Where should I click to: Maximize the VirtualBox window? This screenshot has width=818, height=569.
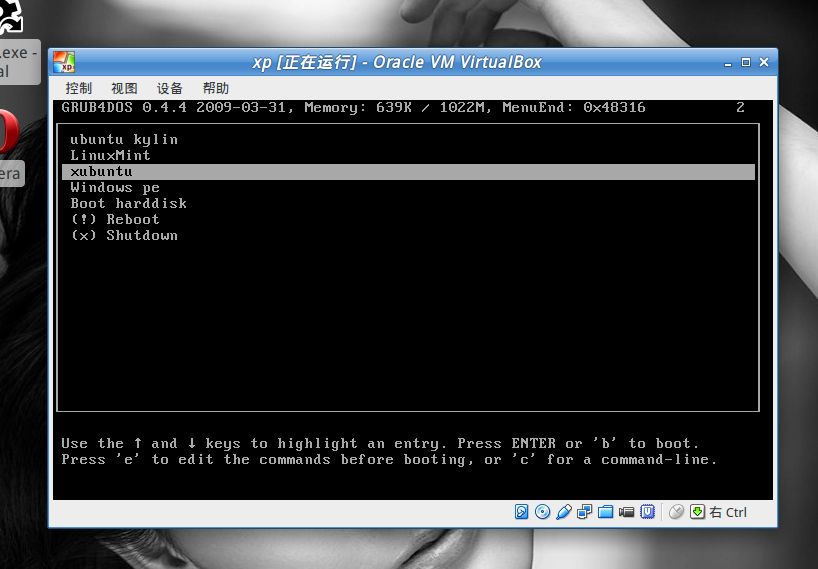(x=746, y=62)
